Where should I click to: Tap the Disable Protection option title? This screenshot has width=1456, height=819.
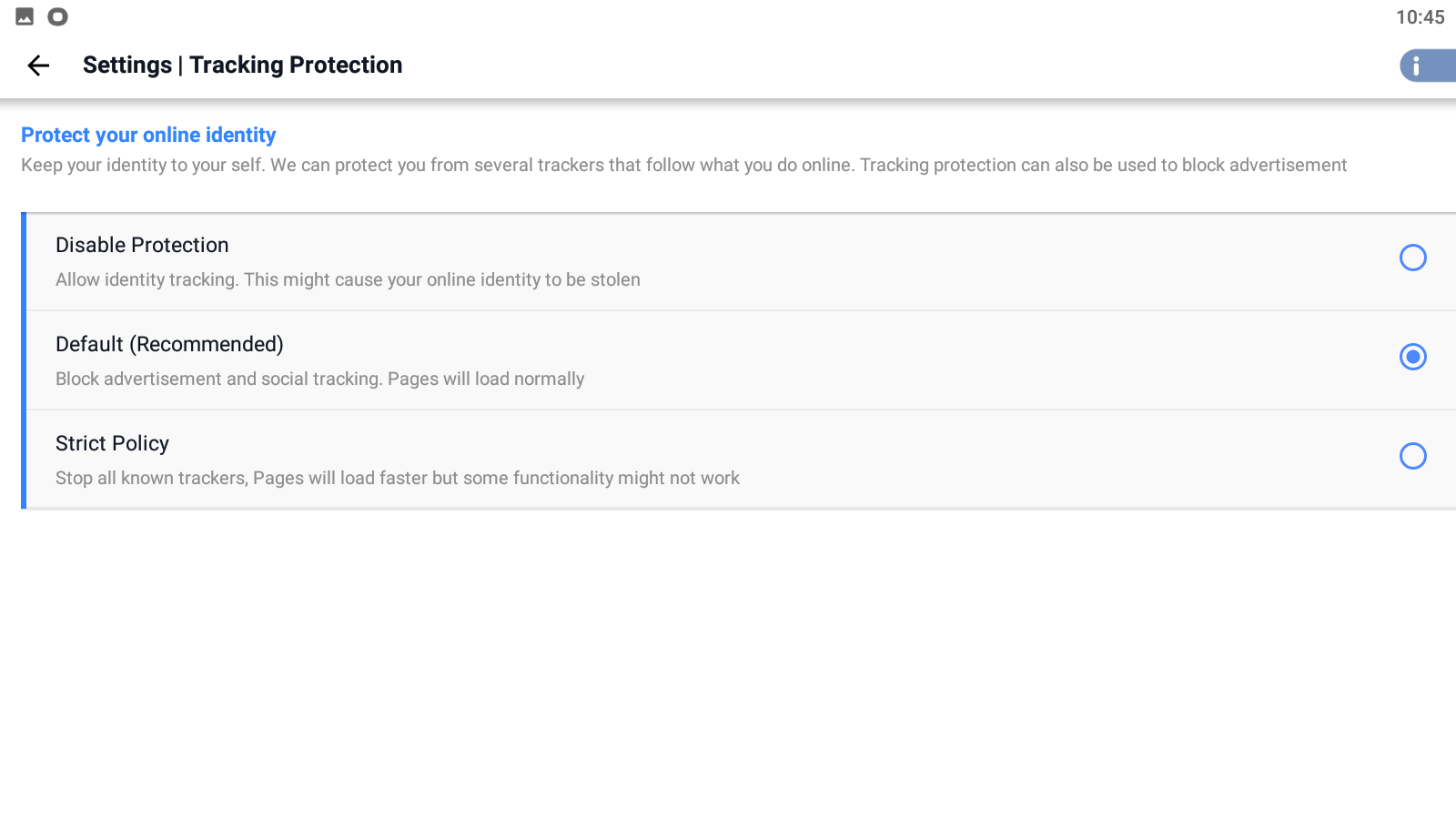142,245
